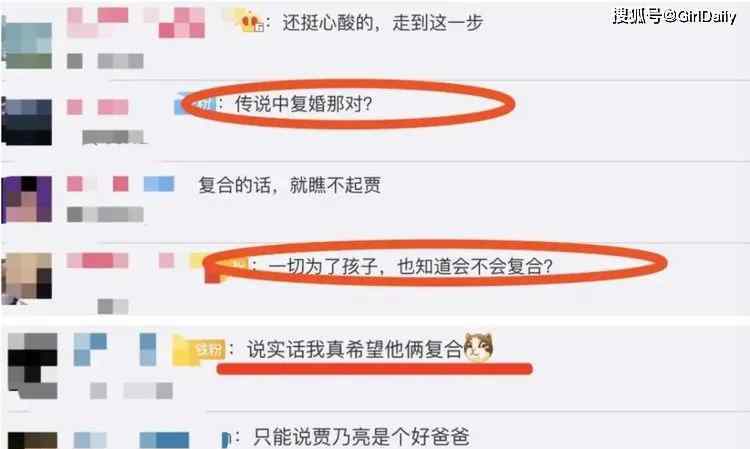Open the 搜狐号@GirlDaily watermark link
This screenshot has height=449, width=750.
click(674, 16)
